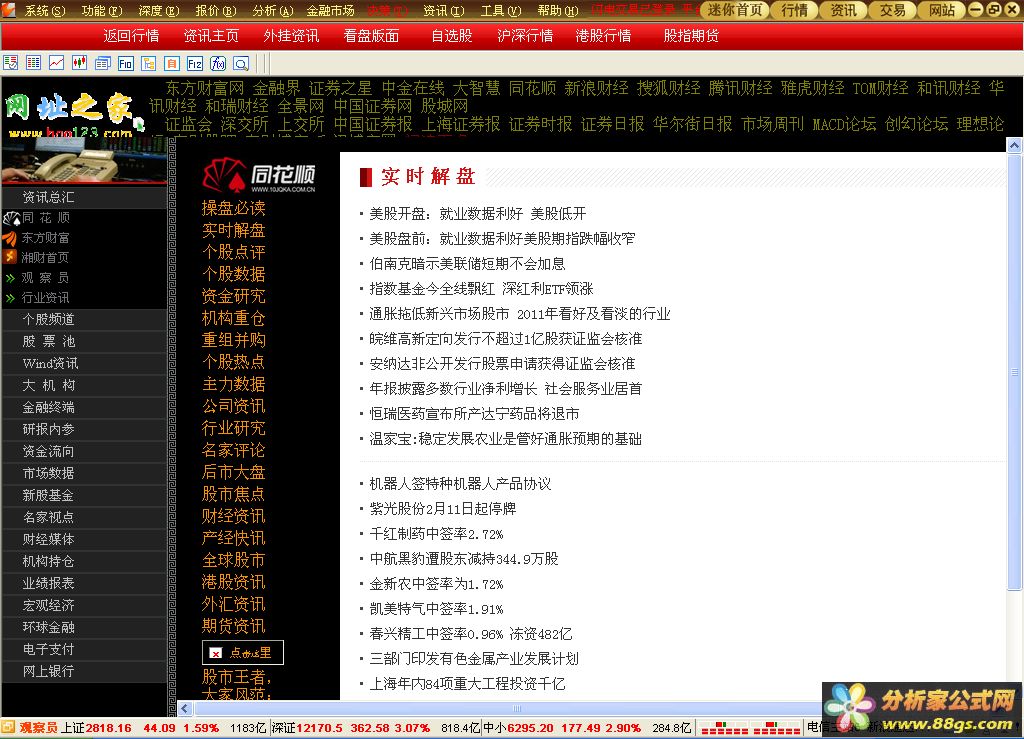
Task: Open 港股行情 in the red navigation bar
Action: tap(603, 36)
